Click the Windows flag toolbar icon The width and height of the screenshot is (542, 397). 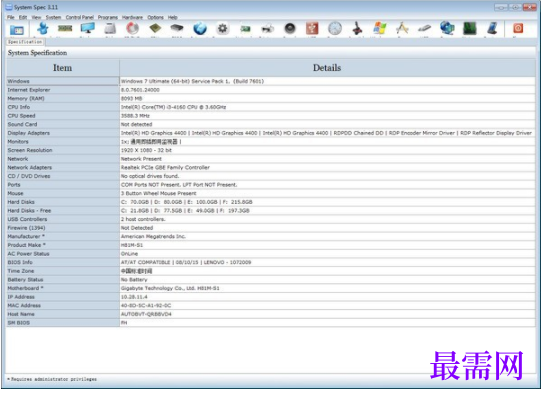point(380,28)
